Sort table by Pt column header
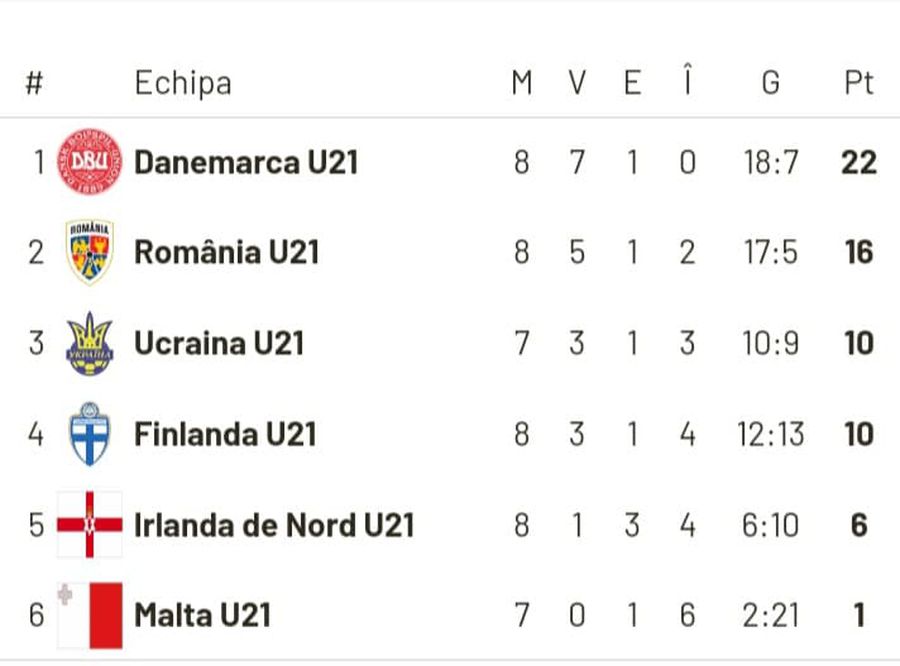Screen dimensions: 900x666 [x=859, y=83]
